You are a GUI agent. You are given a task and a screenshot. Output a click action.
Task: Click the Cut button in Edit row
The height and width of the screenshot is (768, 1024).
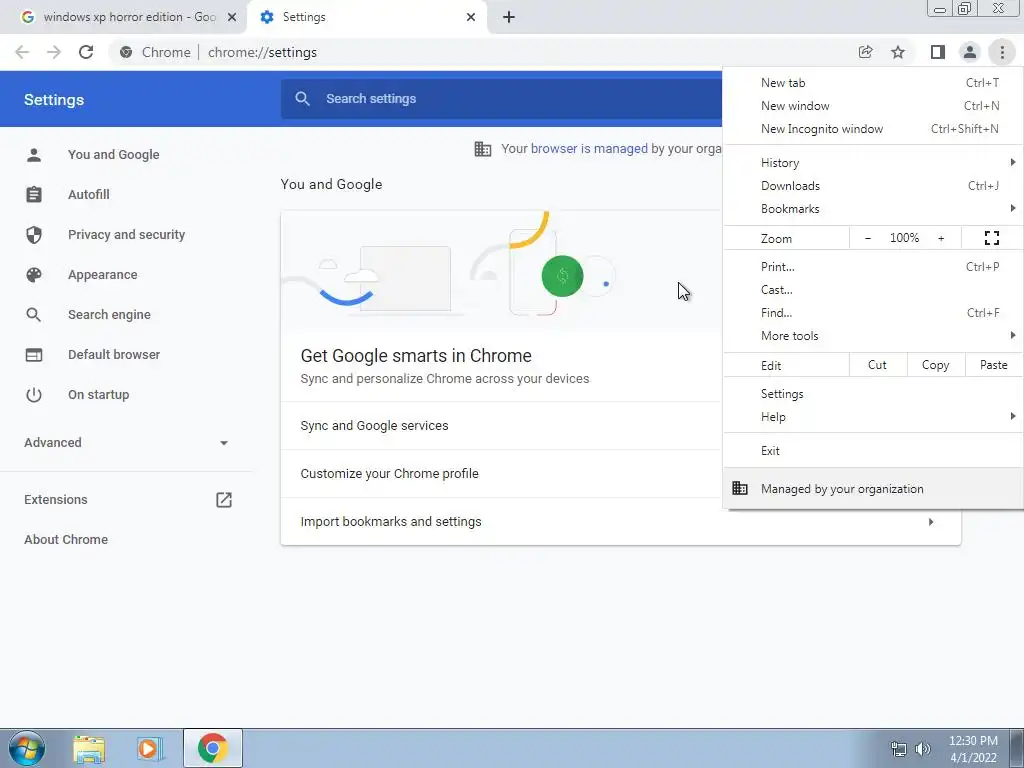tap(878, 365)
